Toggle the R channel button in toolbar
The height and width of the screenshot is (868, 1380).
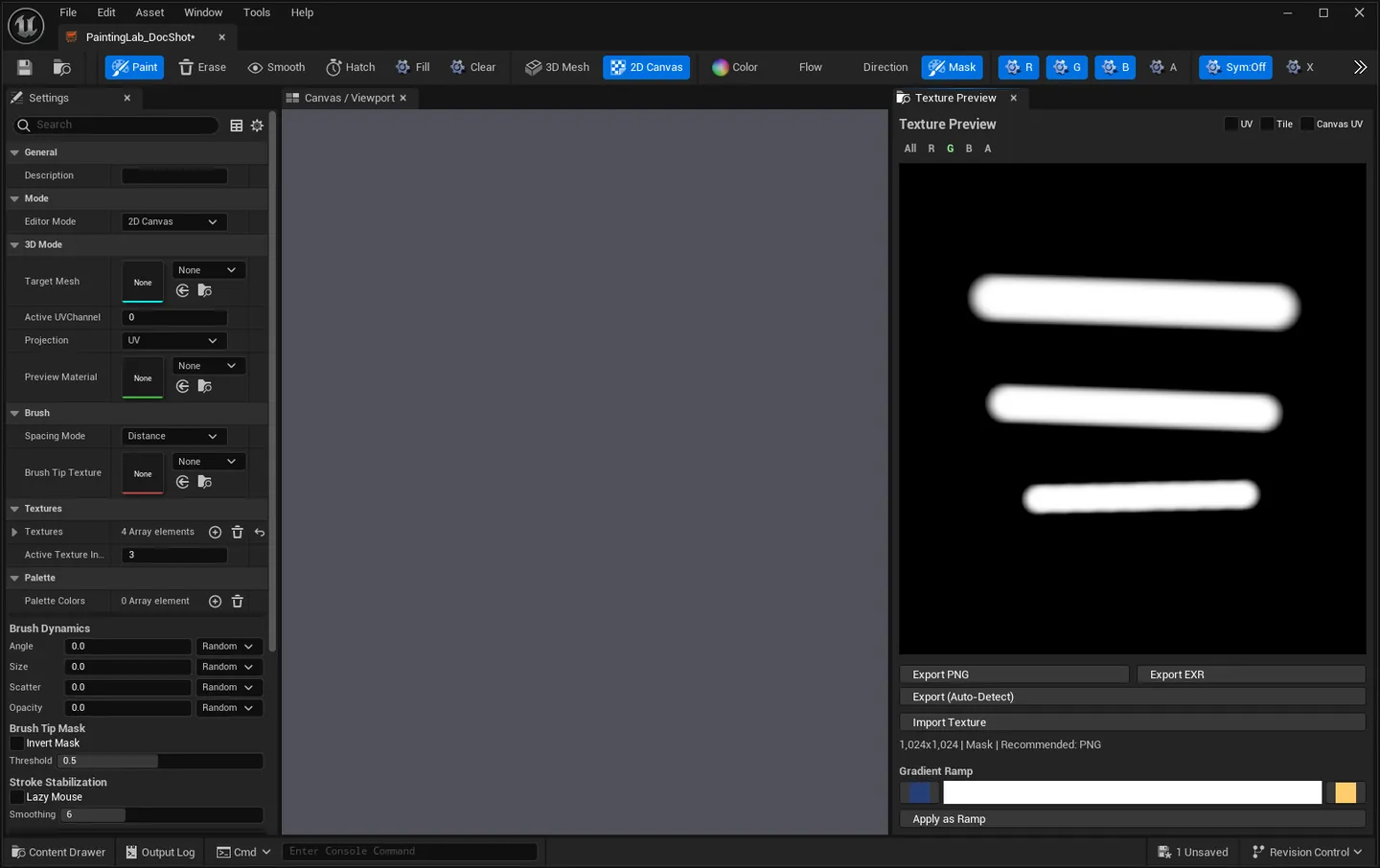tap(1018, 67)
